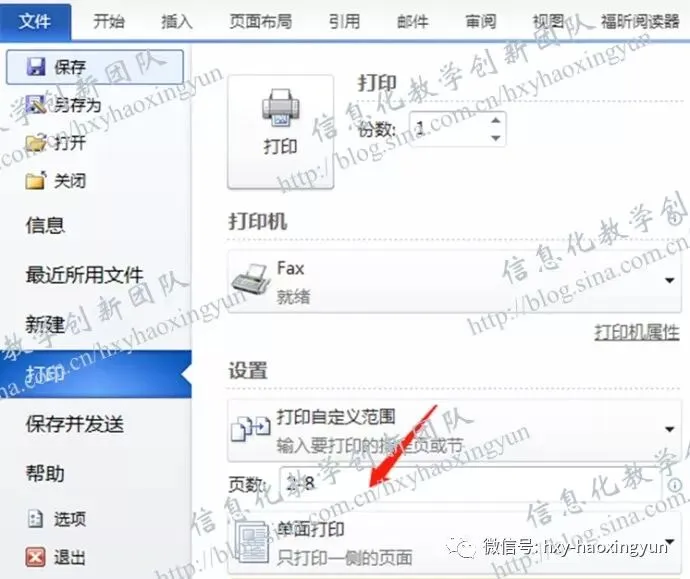Open the 审阅 ribbon tab

click(x=481, y=21)
